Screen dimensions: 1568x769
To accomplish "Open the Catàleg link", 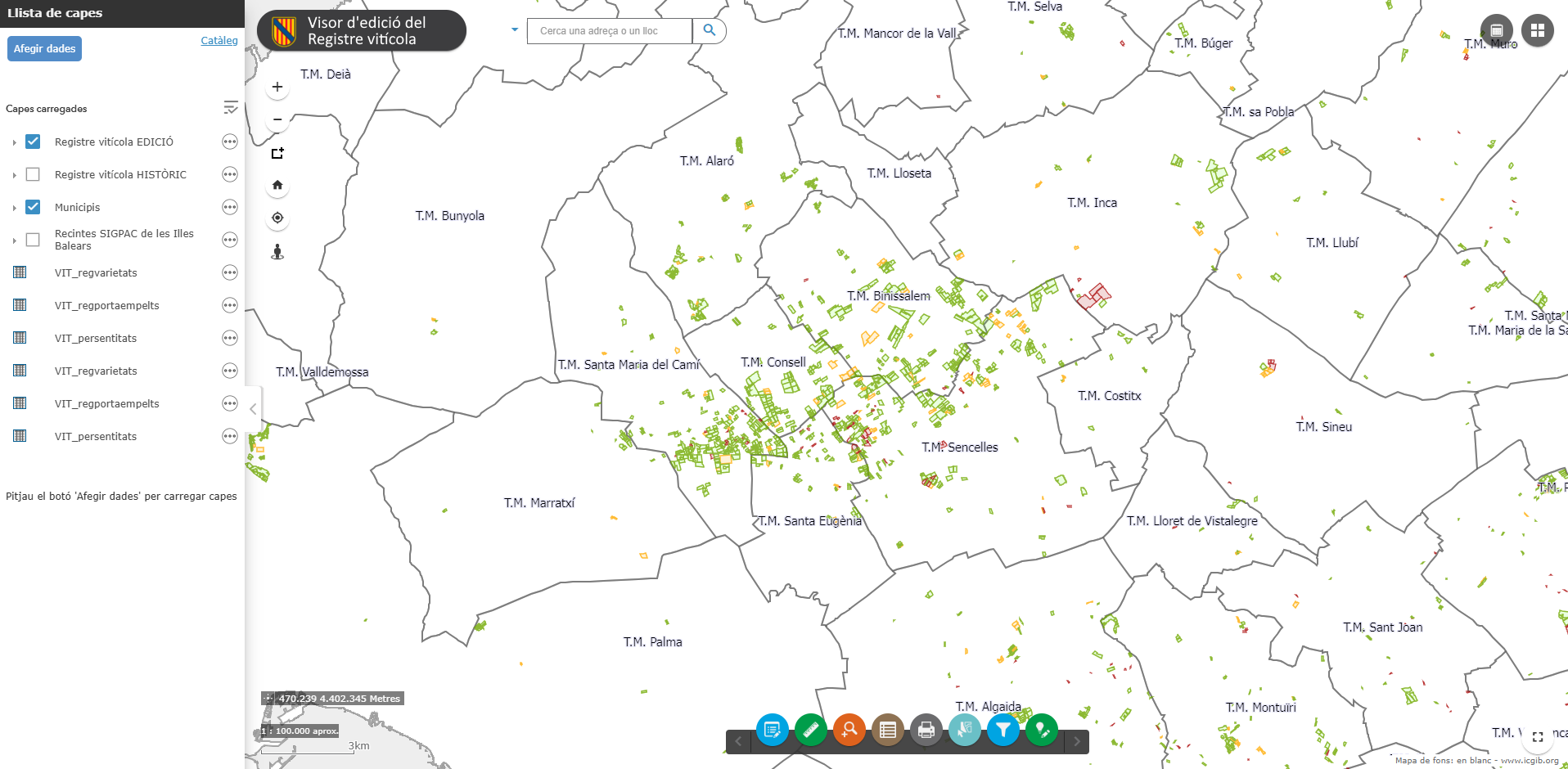I will coord(219,40).
